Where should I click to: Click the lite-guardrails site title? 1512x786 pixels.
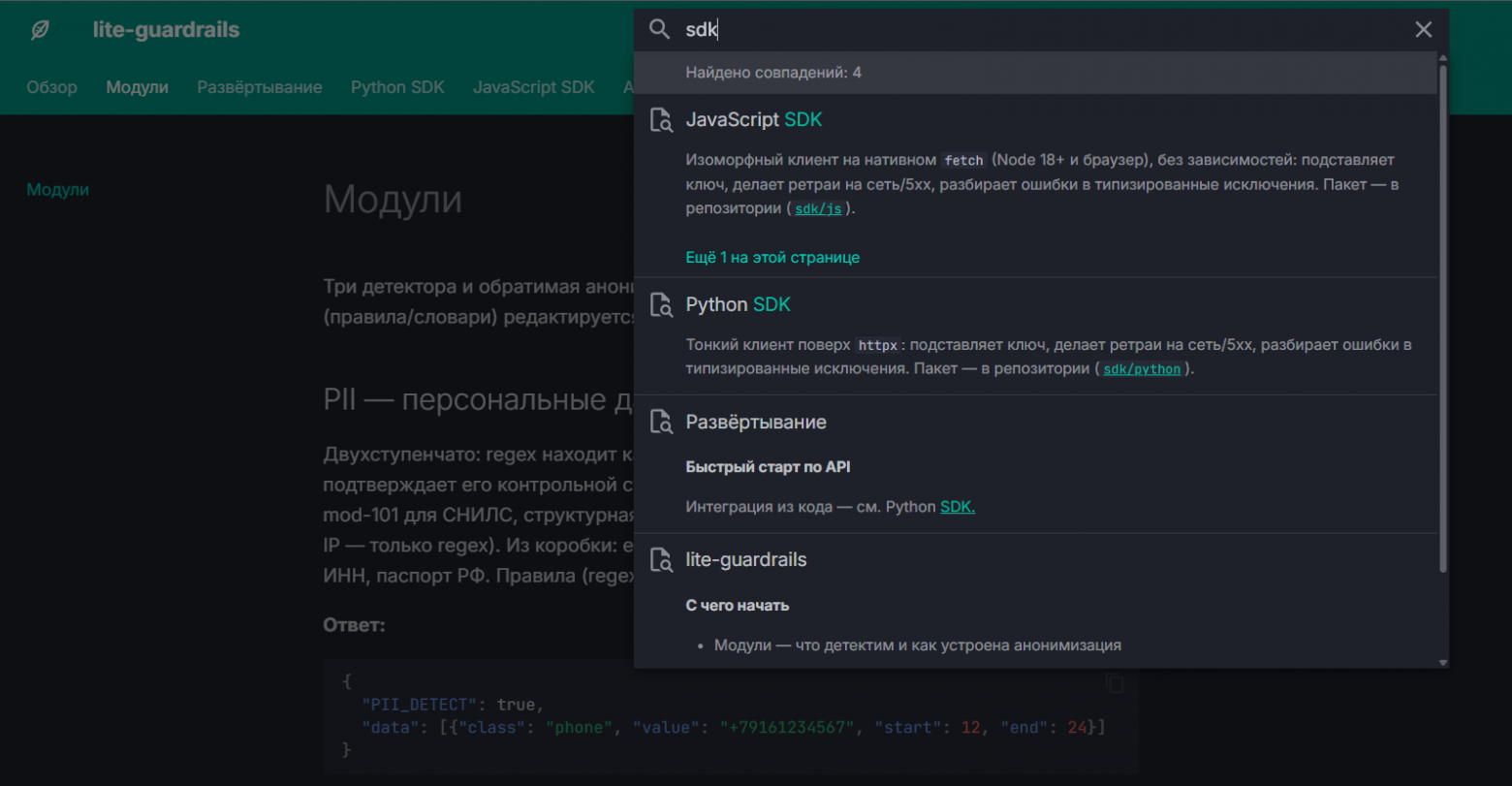(166, 30)
